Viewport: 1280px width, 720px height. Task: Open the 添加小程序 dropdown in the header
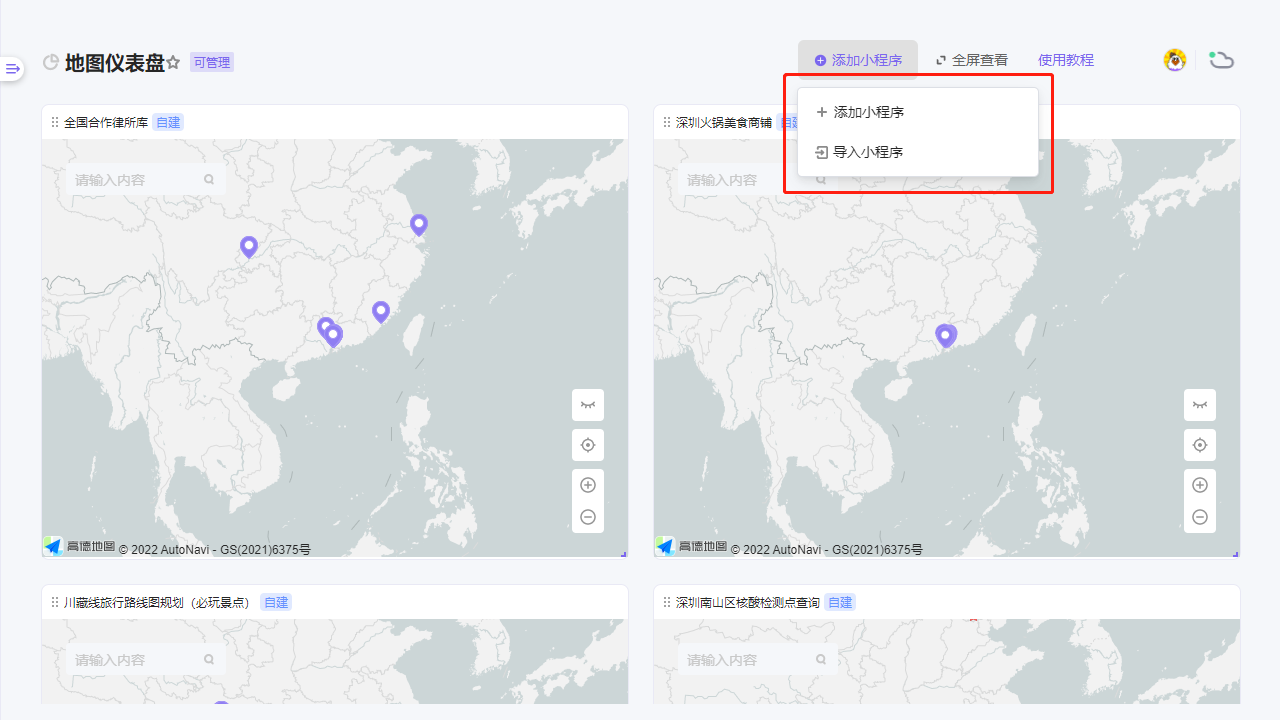858,60
